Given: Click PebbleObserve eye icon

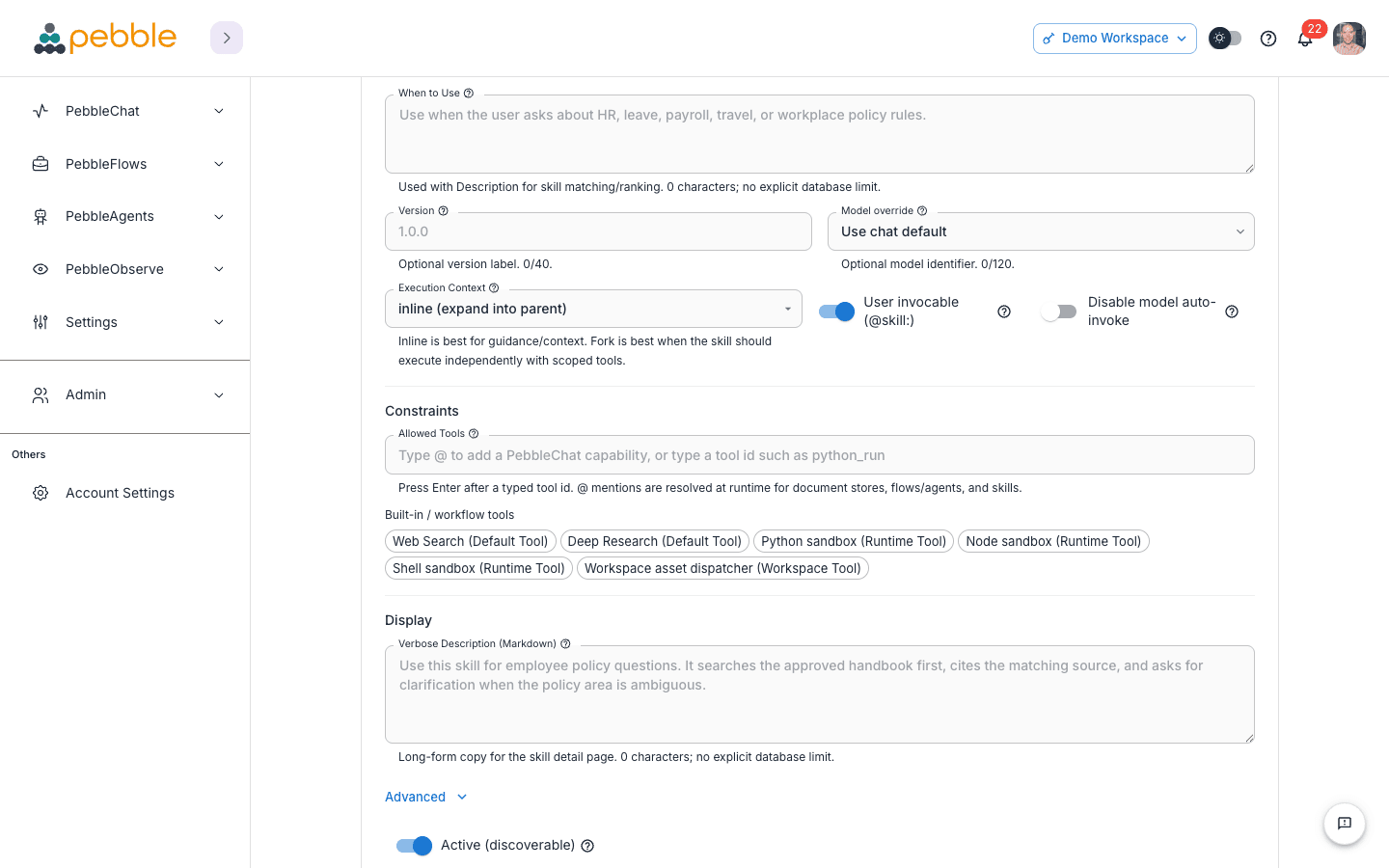Looking at the screenshot, I should coord(41,269).
